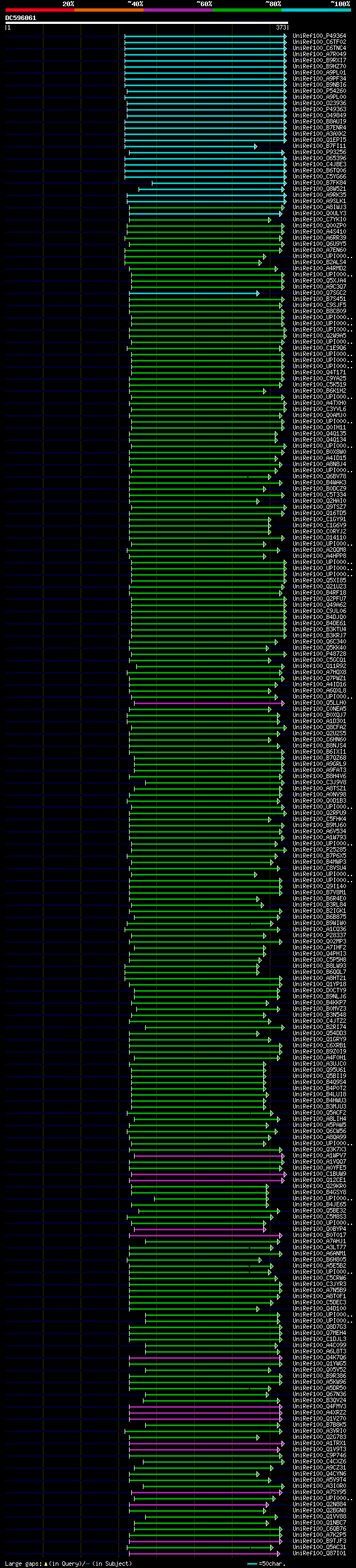The height and width of the screenshot is (1568, 356).
Task: Select the UniRef100_O65396 hit label
Action: pos(319,159)
